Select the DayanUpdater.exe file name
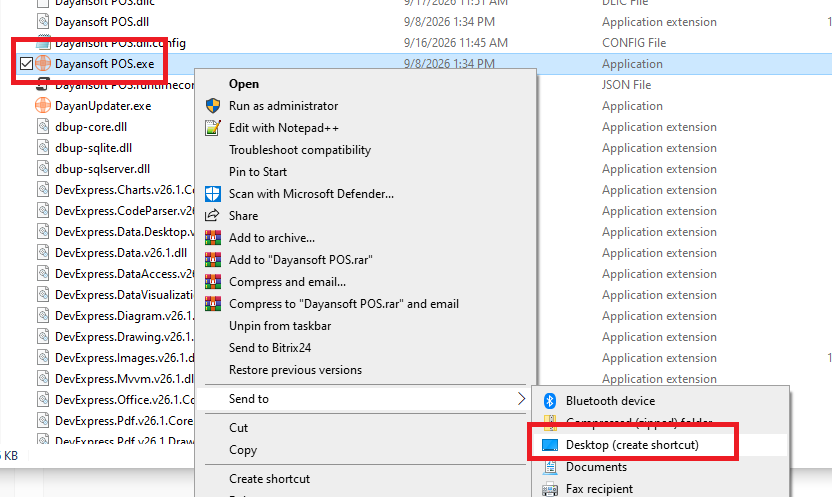The height and width of the screenshot is (497, 832). tap(103, 106)
